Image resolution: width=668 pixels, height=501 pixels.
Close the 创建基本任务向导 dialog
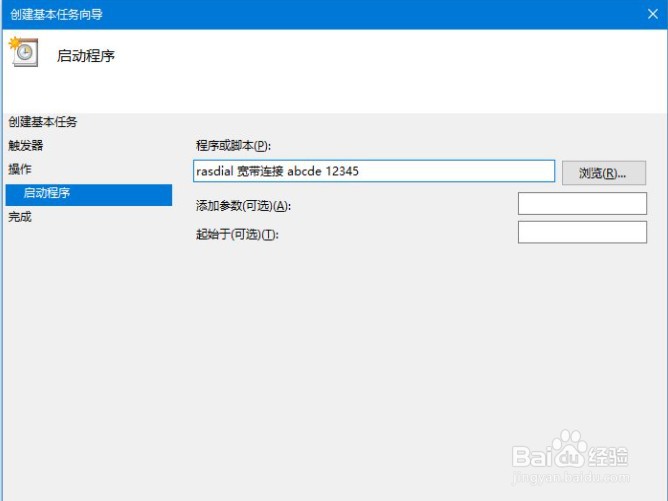point(652,14)
